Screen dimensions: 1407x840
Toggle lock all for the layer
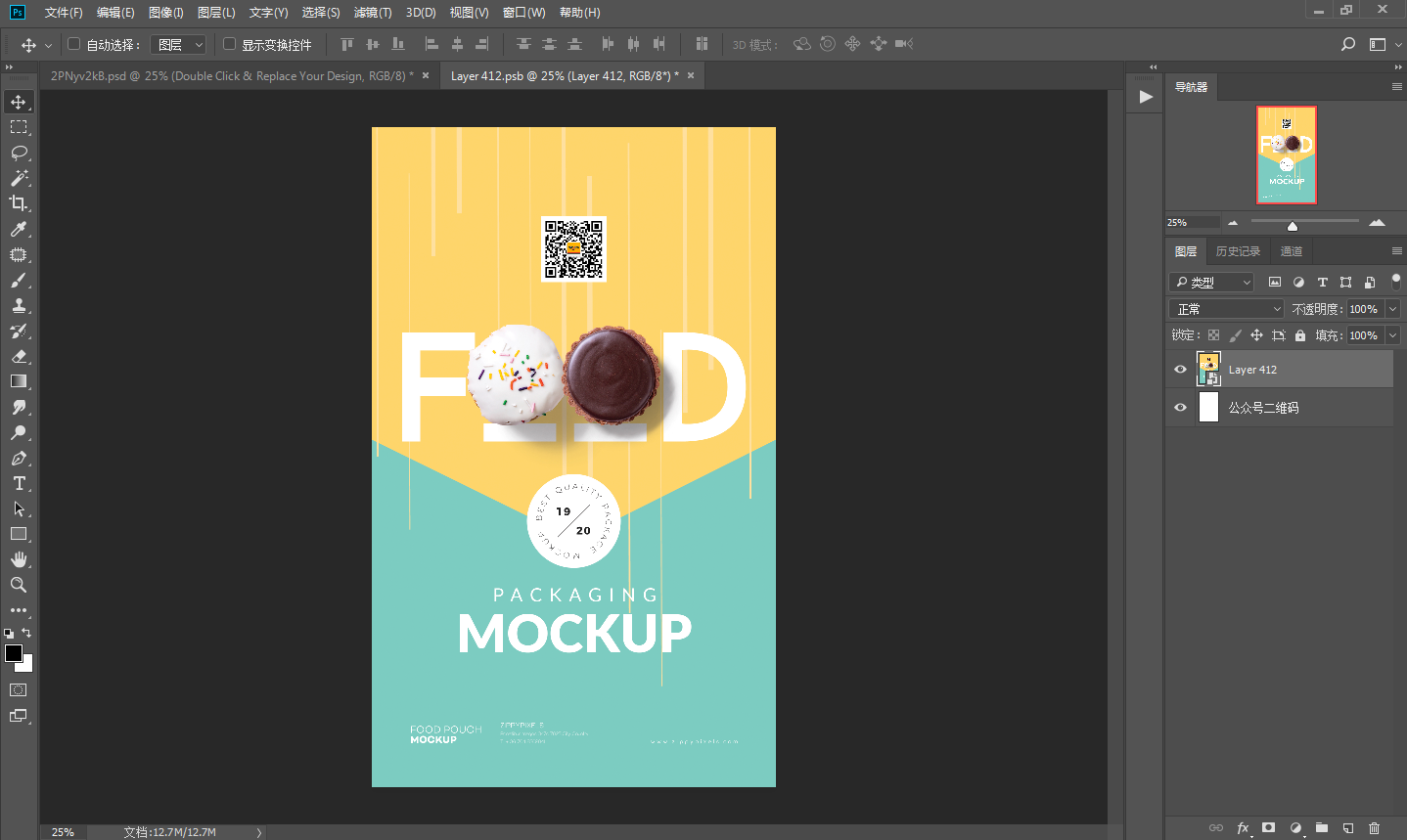1299,335
